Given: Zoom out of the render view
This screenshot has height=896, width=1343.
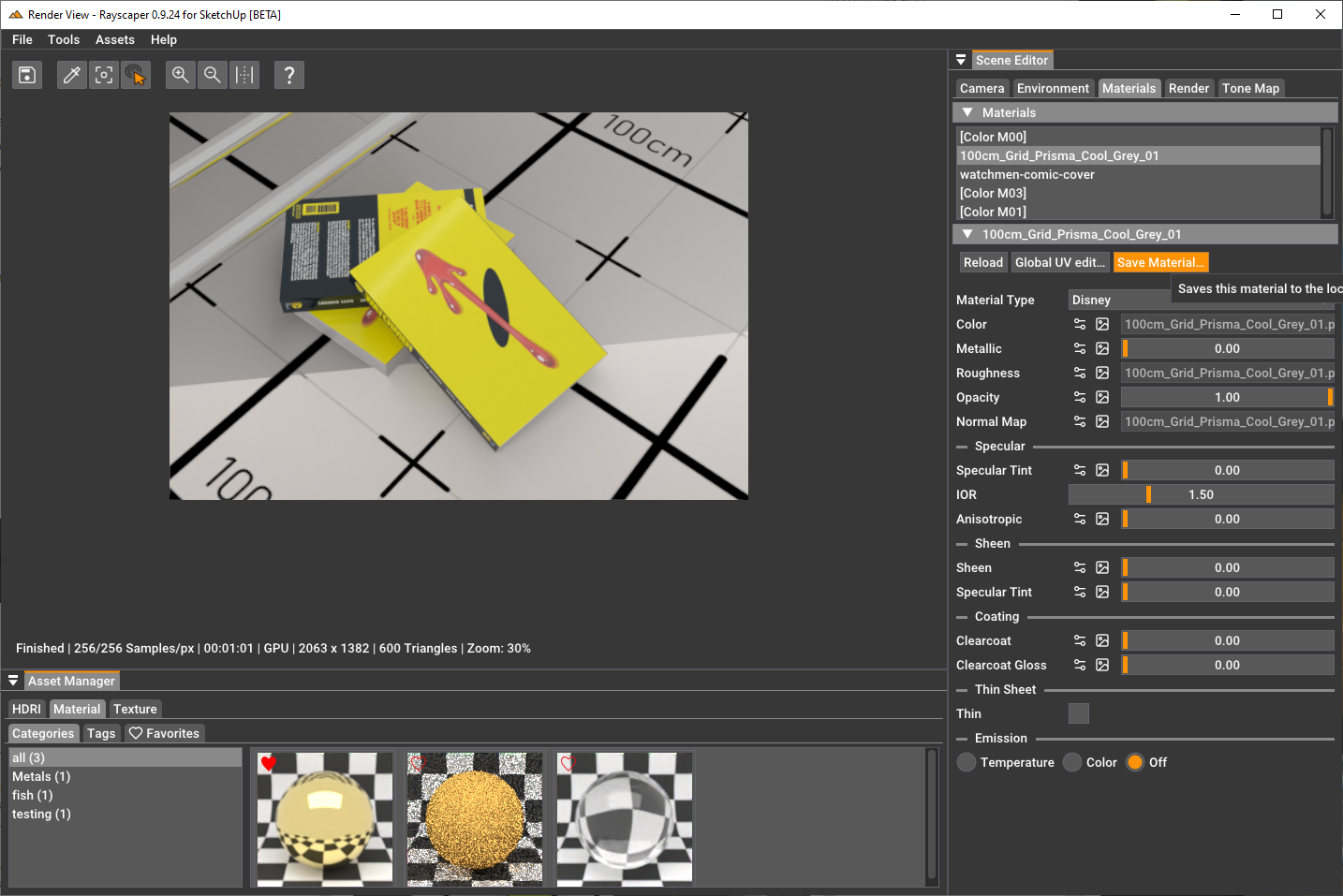Looking at the screenshot, I should [213, 75].
